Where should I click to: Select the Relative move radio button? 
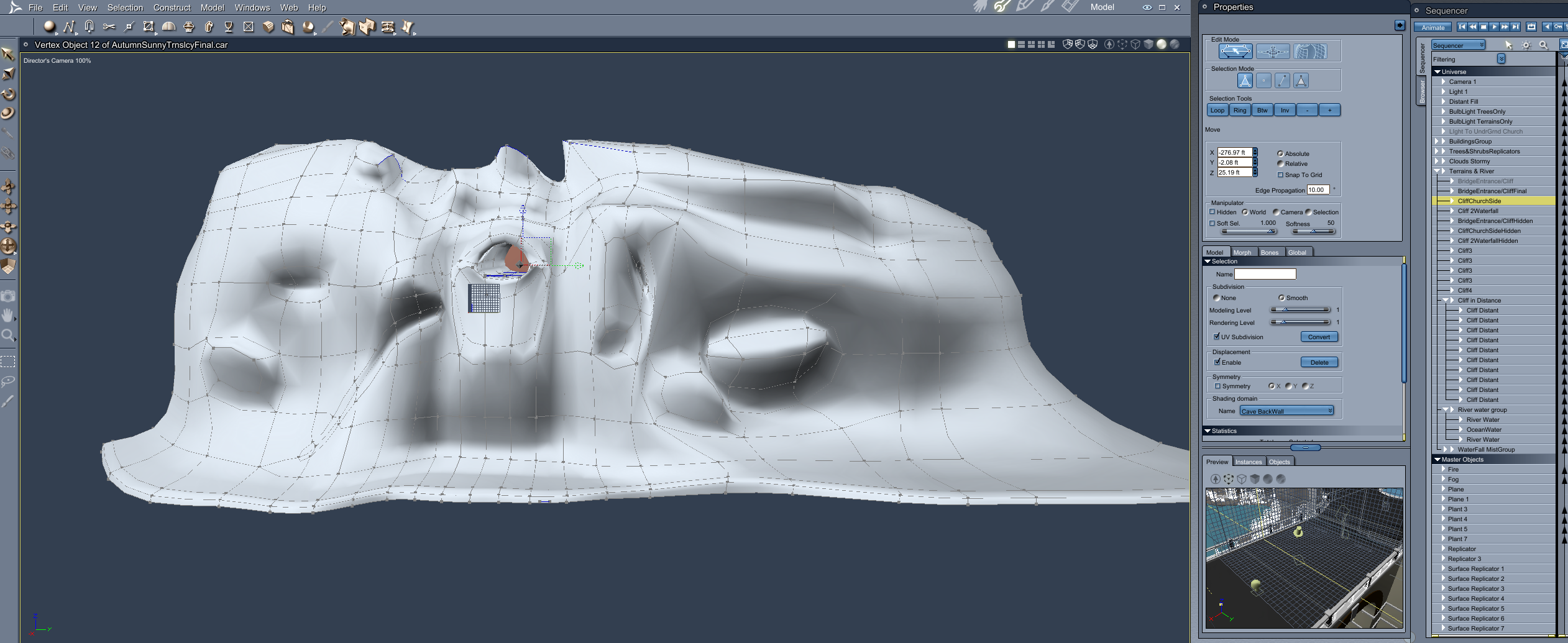tap(1280, 163)
